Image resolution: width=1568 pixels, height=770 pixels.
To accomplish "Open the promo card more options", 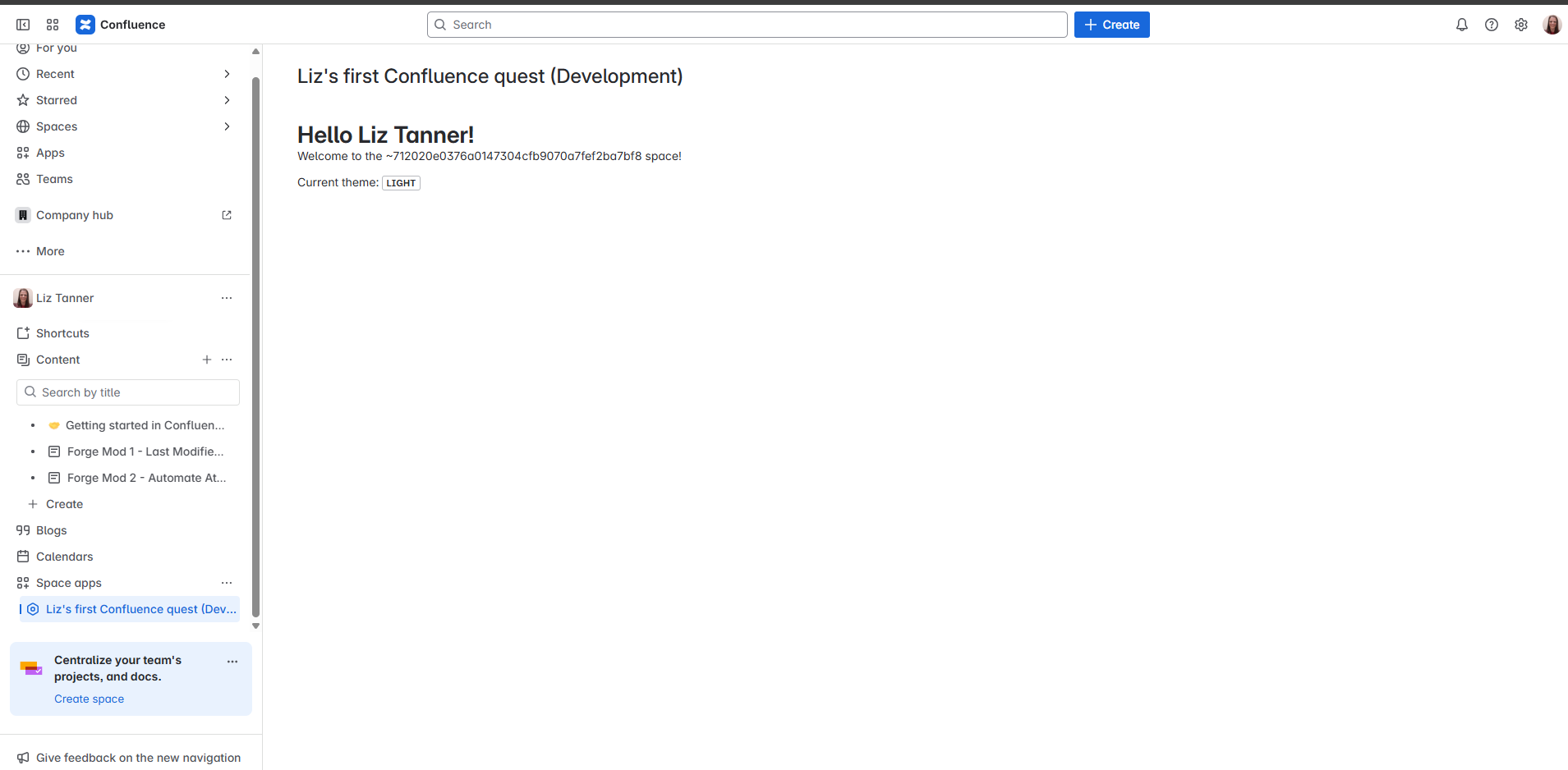I will tap(232, 662).
